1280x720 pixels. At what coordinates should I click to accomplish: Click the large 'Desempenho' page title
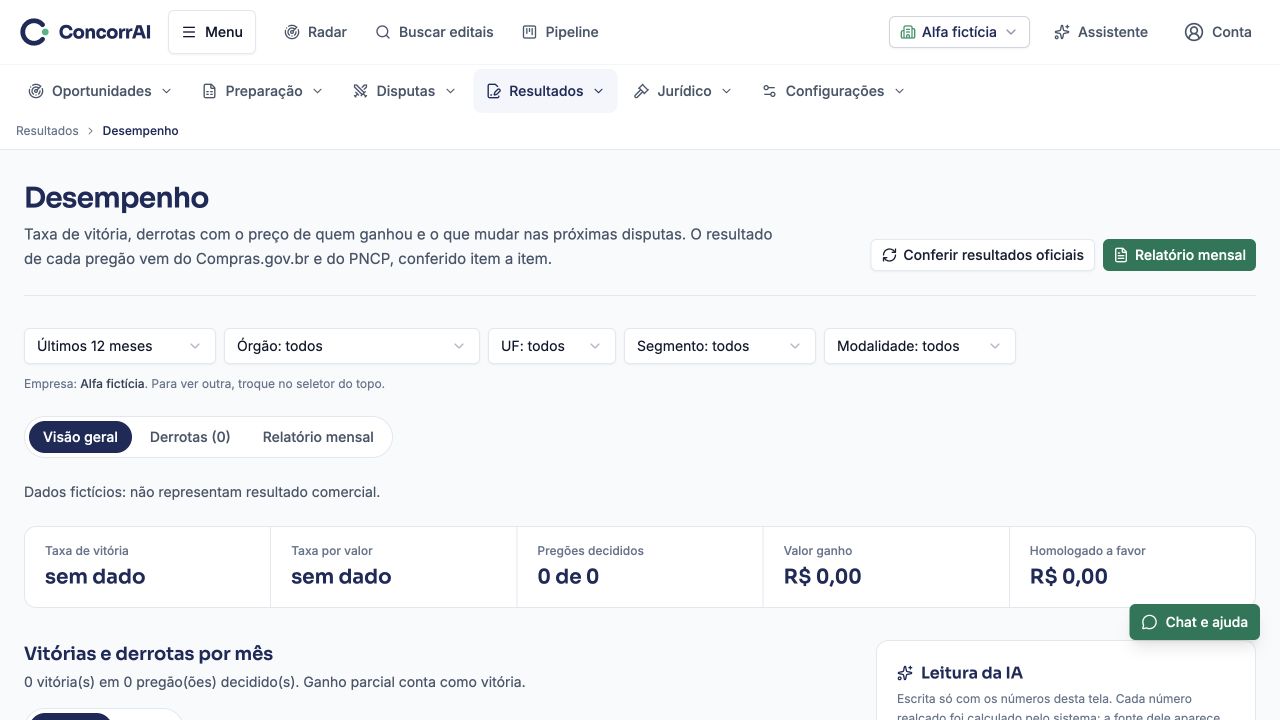click(117, 198)
